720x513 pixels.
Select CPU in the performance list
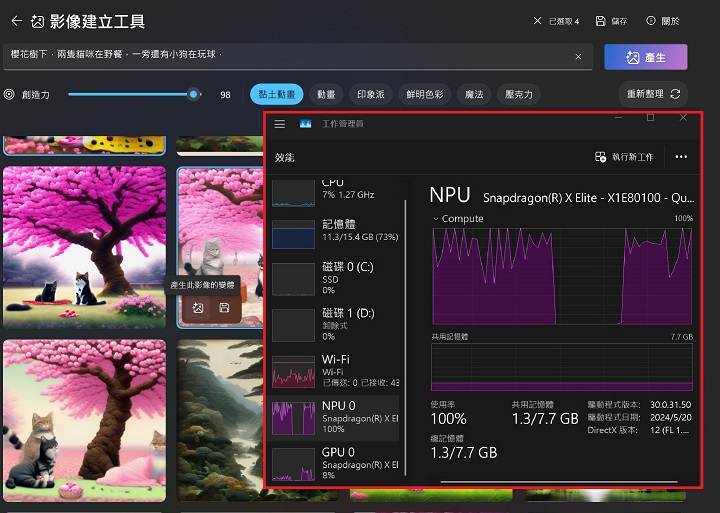(x=335, y=193)
